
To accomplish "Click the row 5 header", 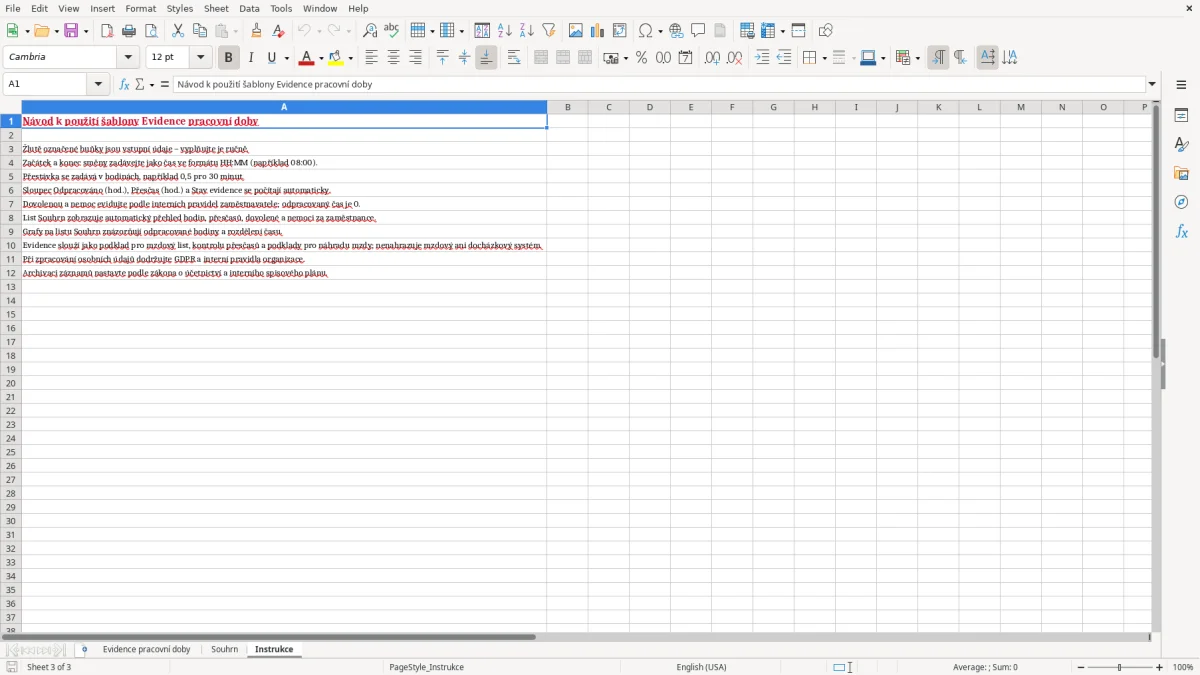I will pos(11,176).
